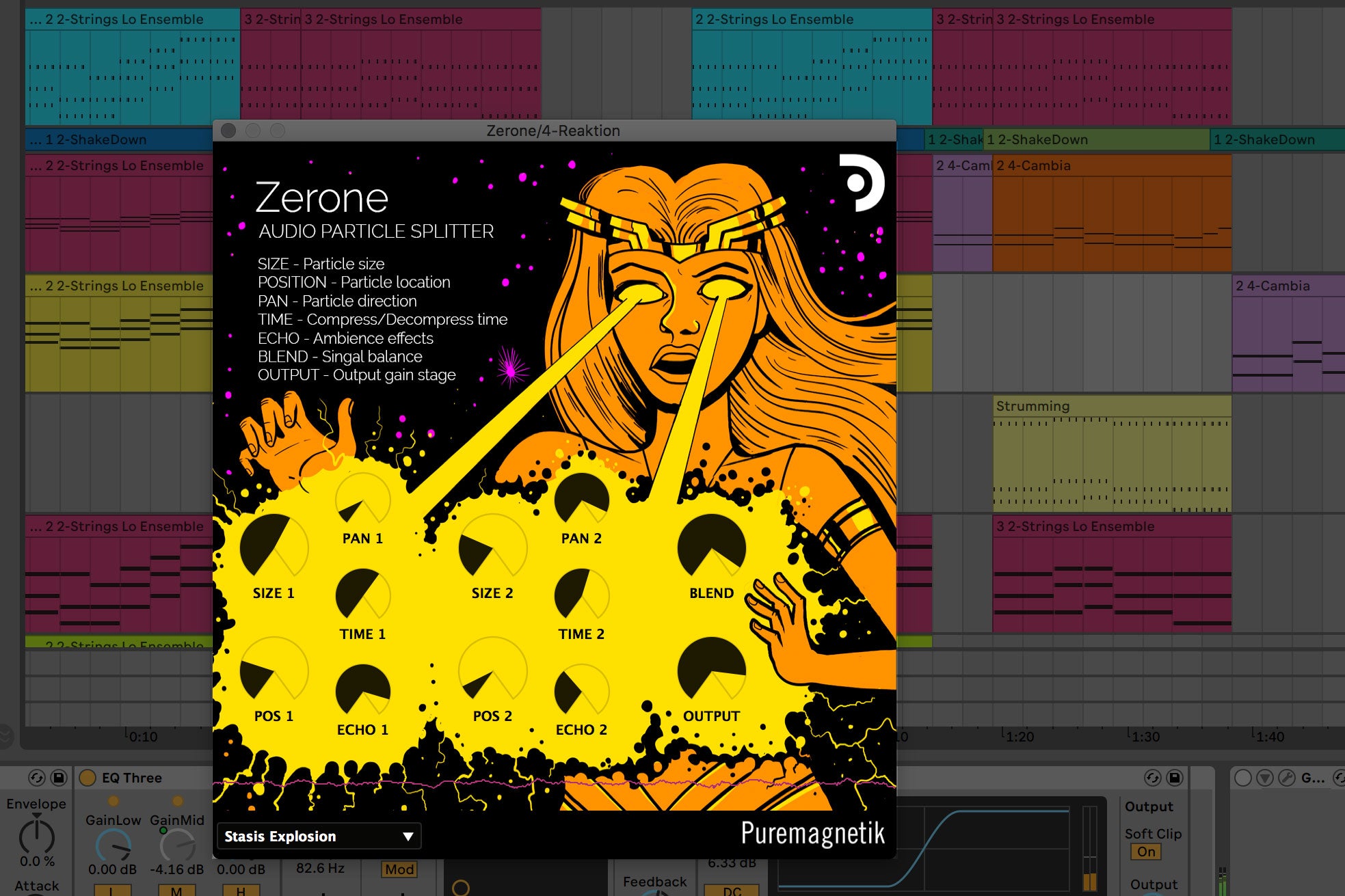Screen dimensions: 1345x896
Task: Toggle the Mod button
Action: click(399, 869)
